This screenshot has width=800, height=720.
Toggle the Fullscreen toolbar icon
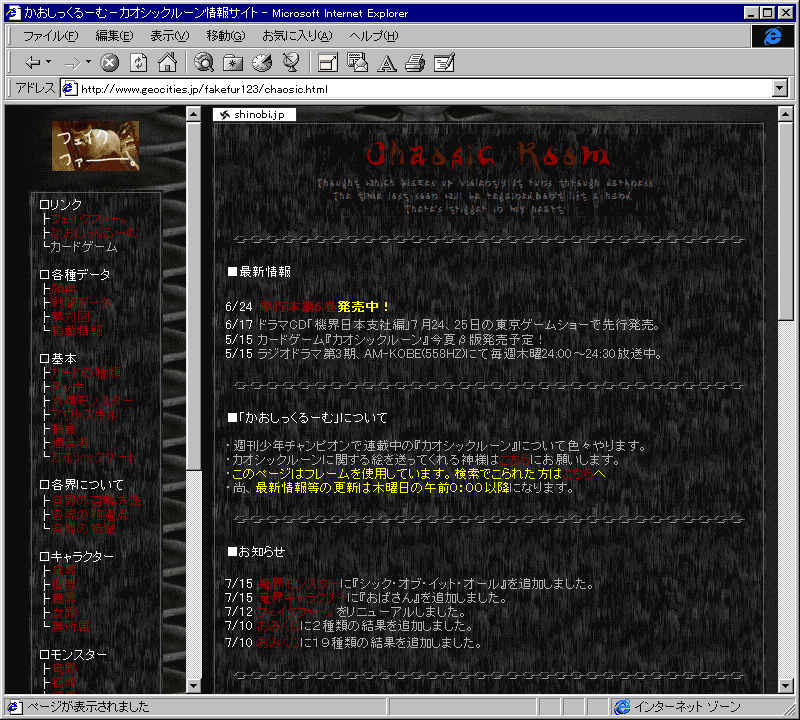[328, 63]
